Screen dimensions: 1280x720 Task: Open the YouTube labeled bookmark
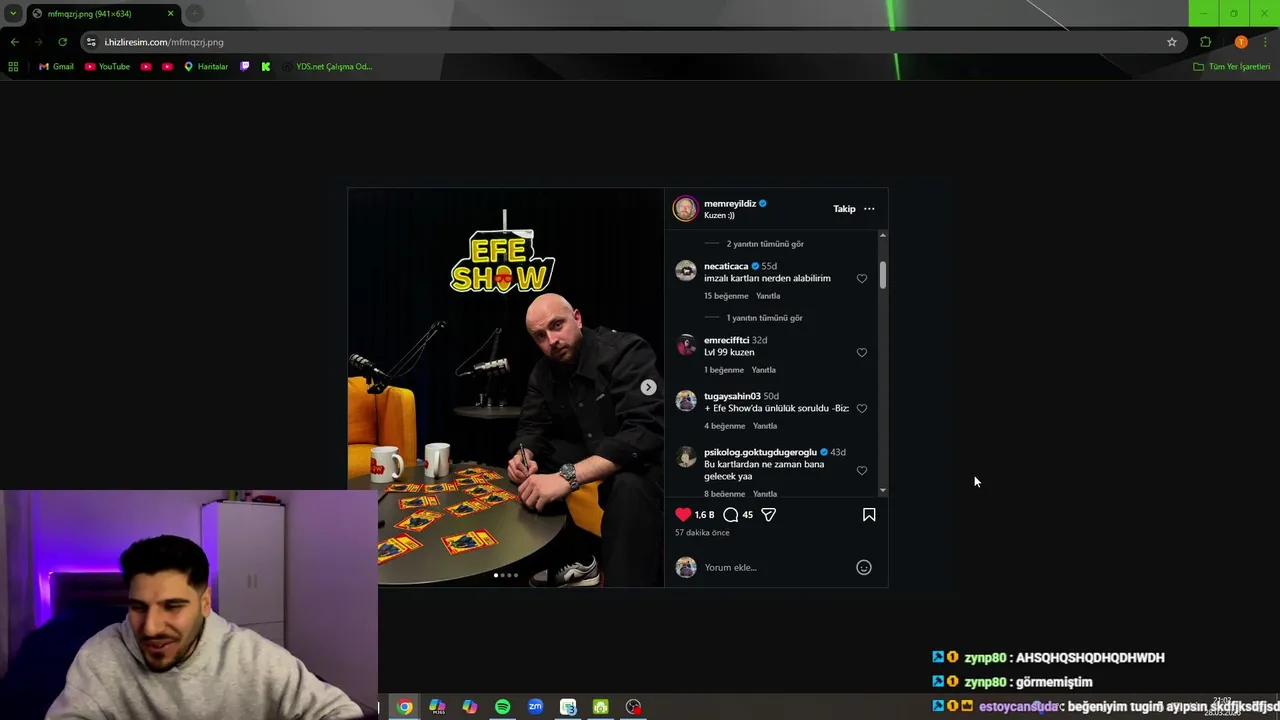tap(107, 66)
